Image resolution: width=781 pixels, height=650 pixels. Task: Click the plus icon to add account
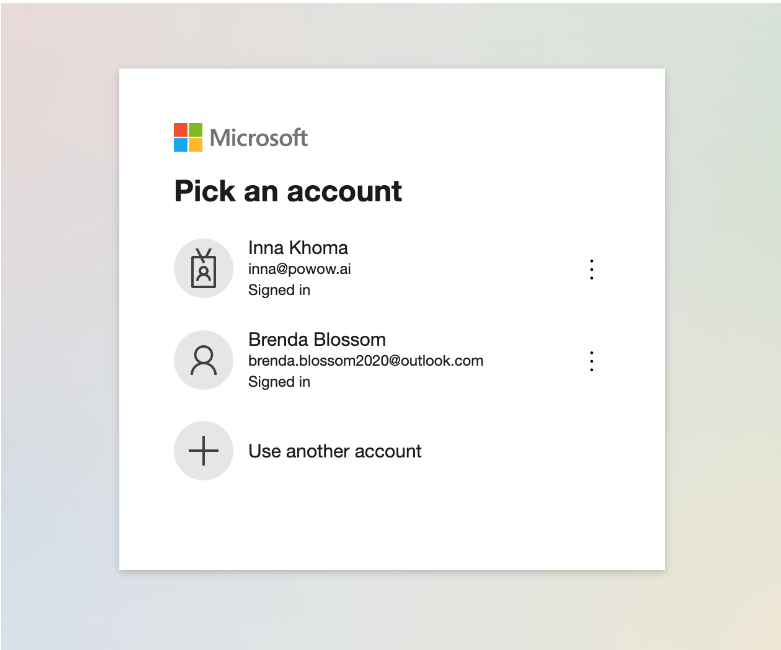[203, 451]
